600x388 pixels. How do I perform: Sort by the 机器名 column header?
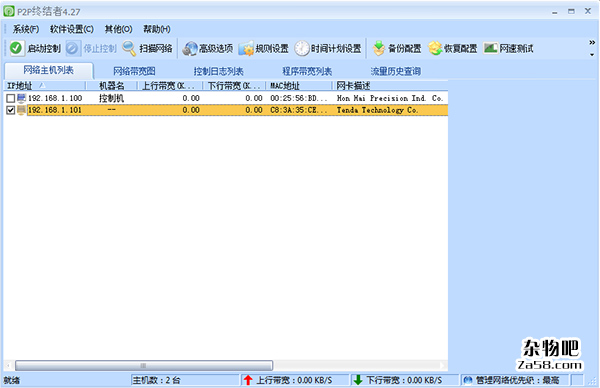tap(111, 86)
